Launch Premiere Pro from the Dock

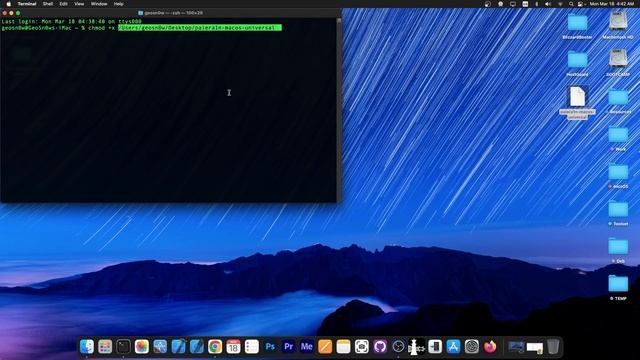(x=288, y=347)
